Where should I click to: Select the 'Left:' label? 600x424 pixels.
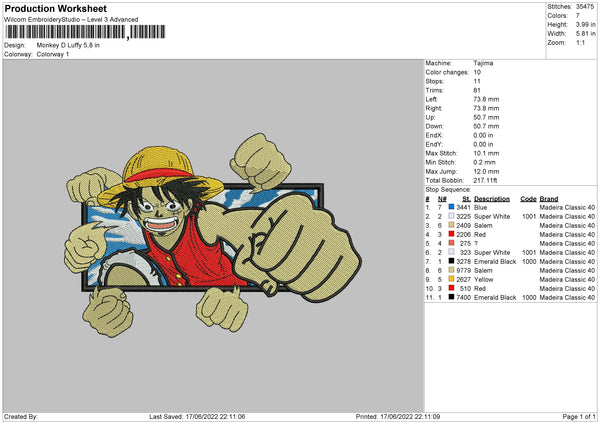coord(432,99)
